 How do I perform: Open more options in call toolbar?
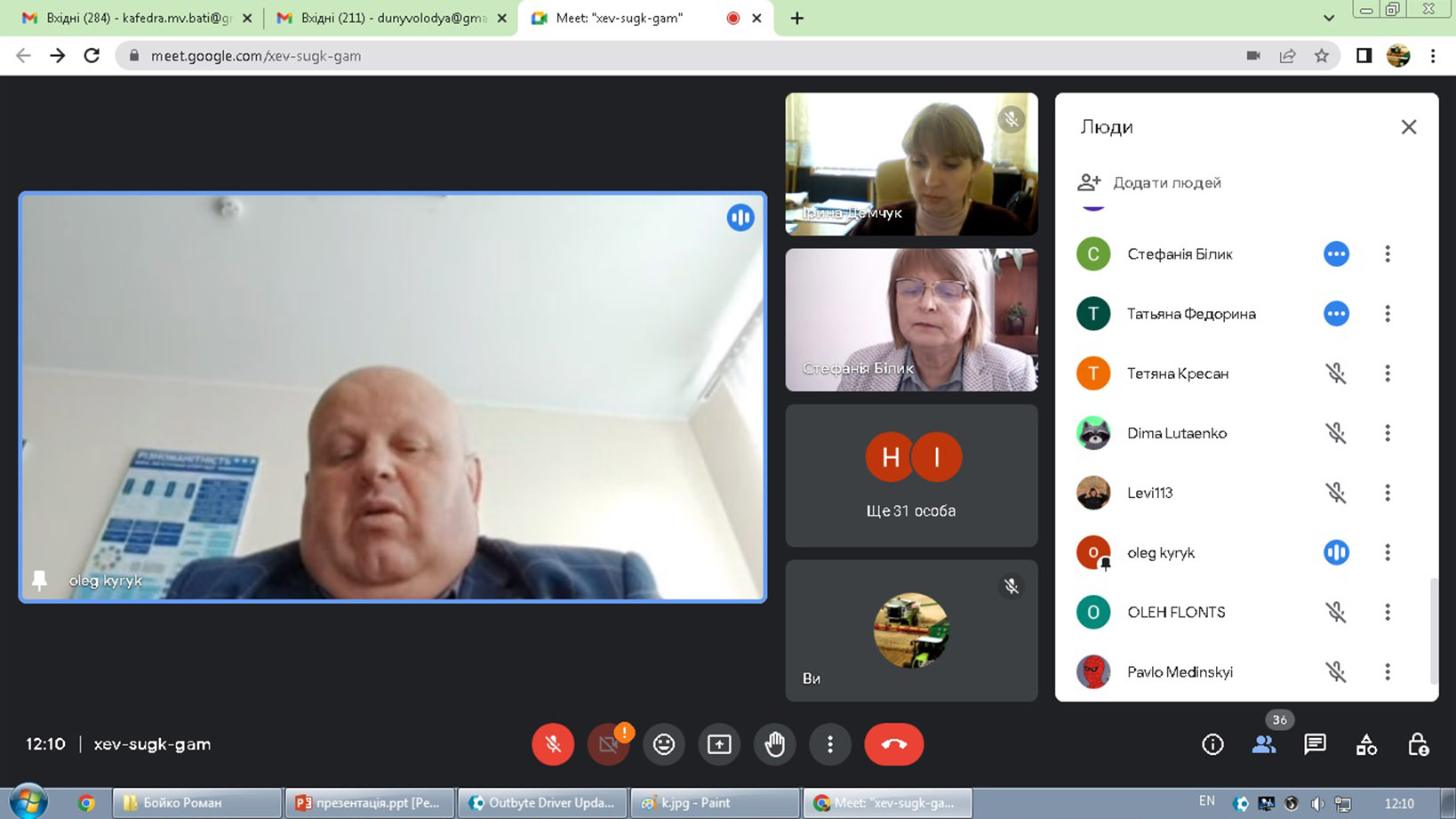(830, 744)
